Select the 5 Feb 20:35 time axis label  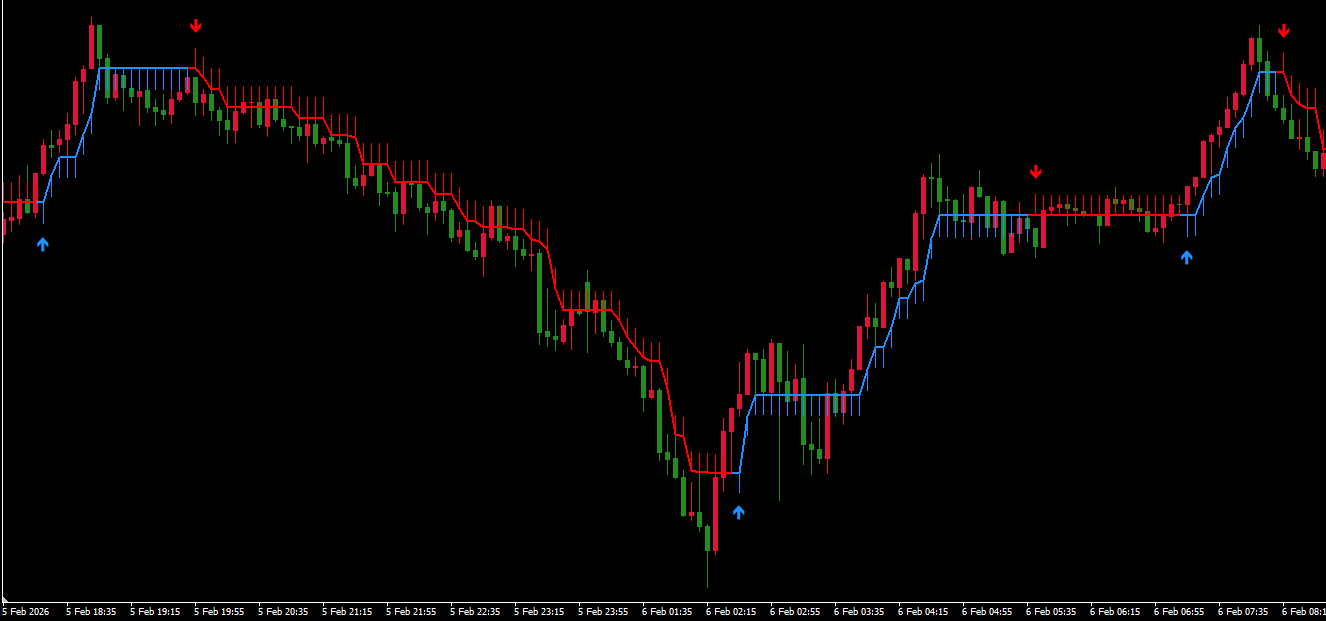point(283,611)
